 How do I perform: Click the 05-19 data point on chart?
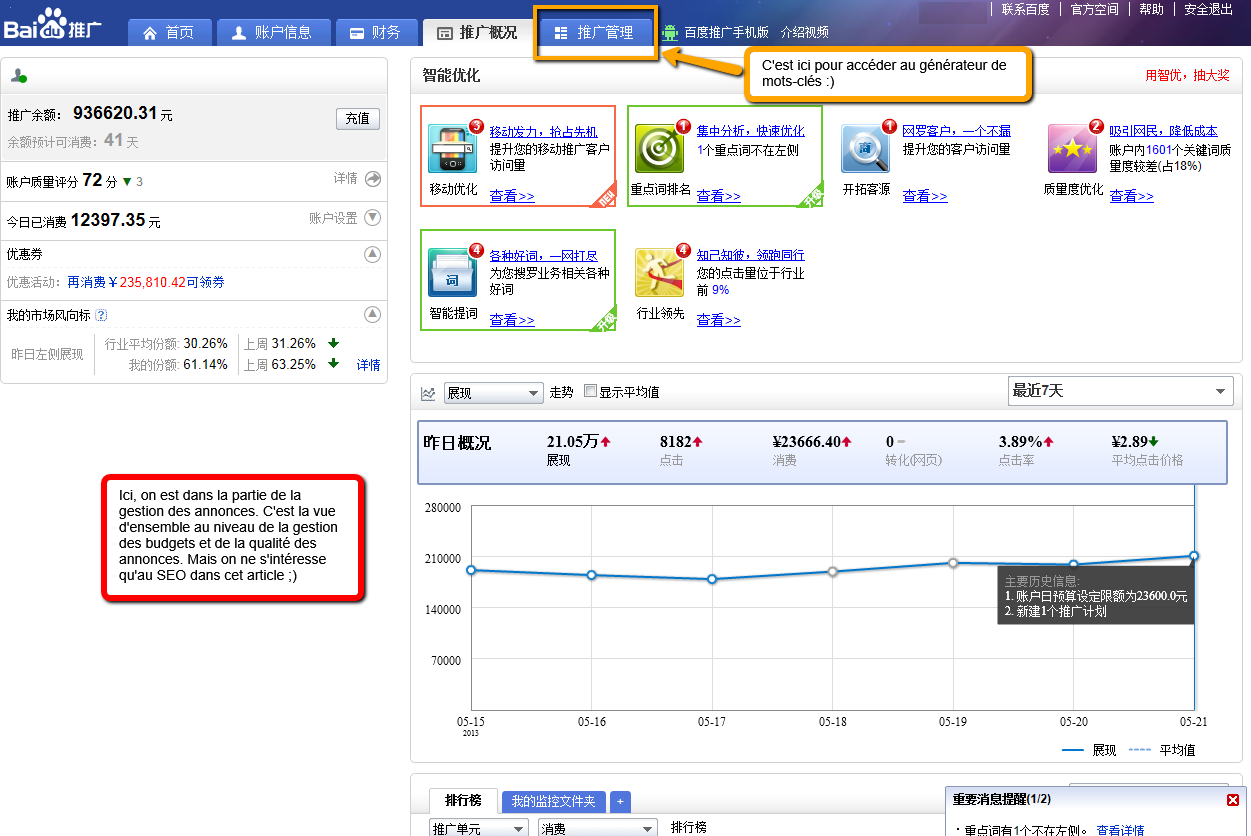pos(953,563)
